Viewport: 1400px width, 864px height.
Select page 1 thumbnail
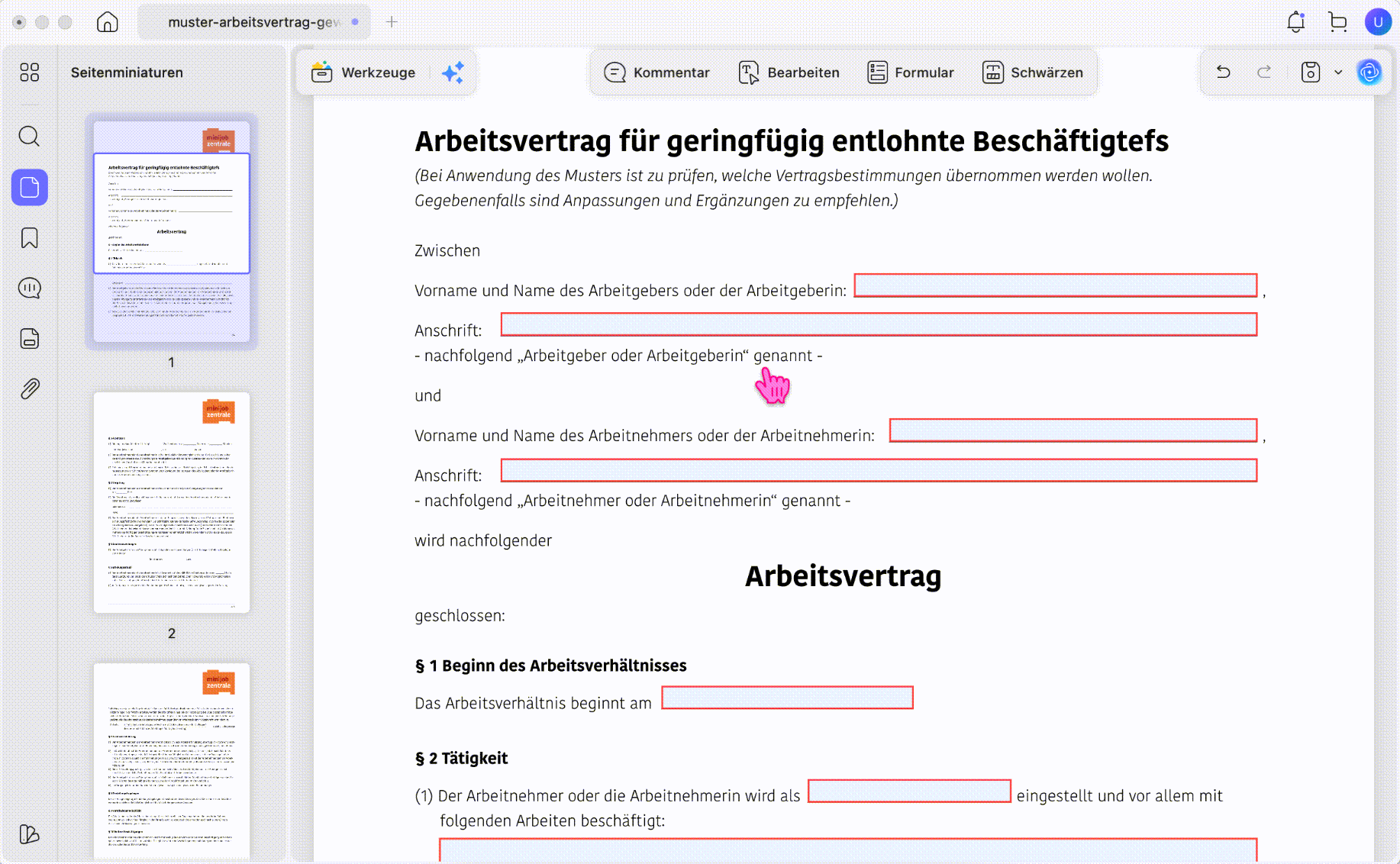point(172,232)
